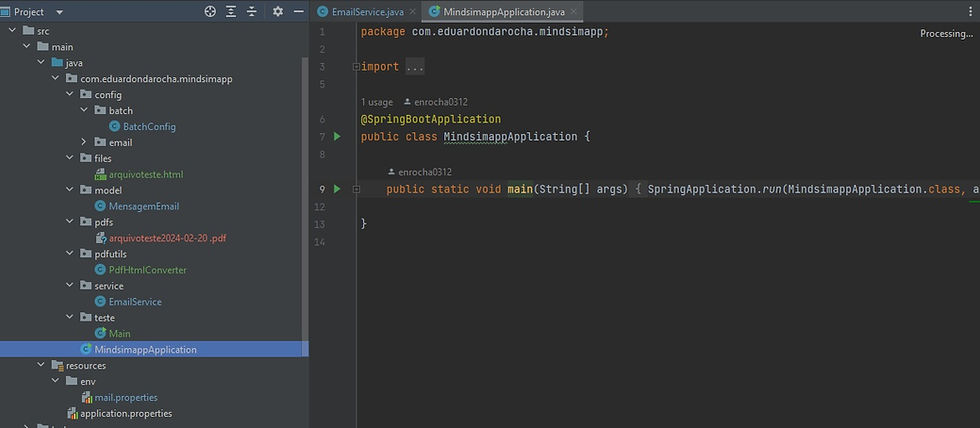Click MensagemEmail class icon

point(100,206)
